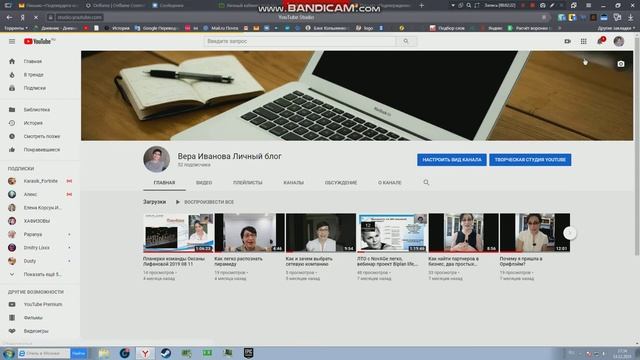Switch to the О КАНАЛЕ tab
Image resolution: width=640 pixels, height=360 pixels.
pos(389,182)
